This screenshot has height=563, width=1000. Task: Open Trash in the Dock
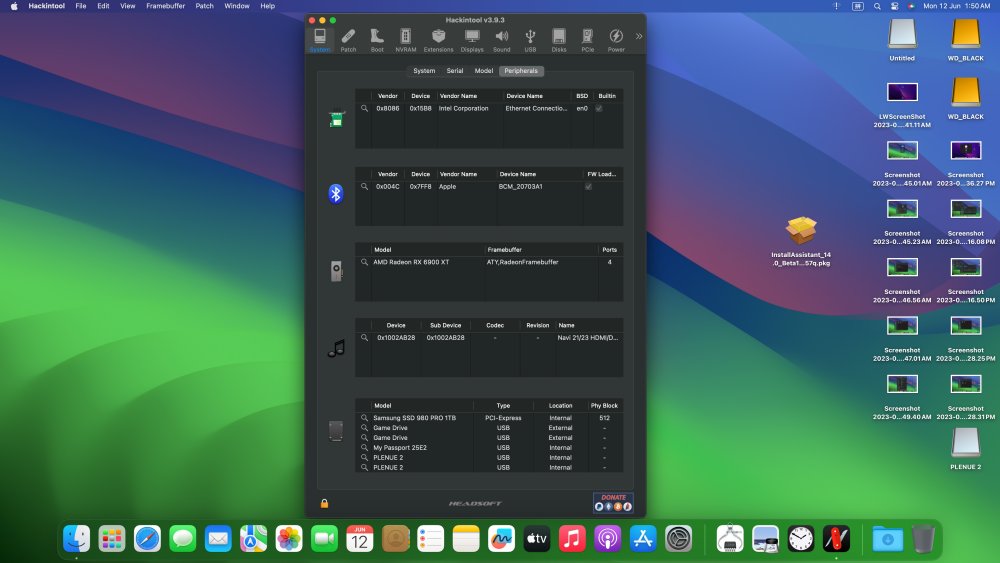(x=923, y=539)
